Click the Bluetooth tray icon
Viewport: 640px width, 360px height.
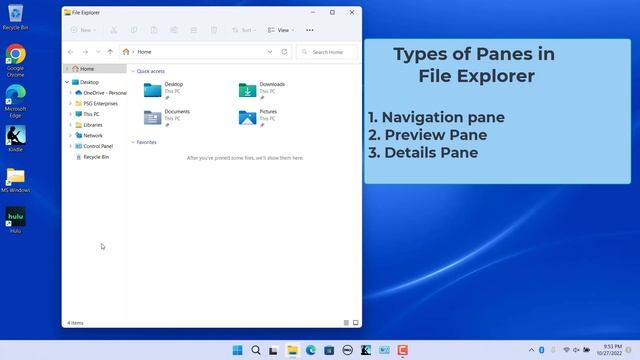(542, 350)
